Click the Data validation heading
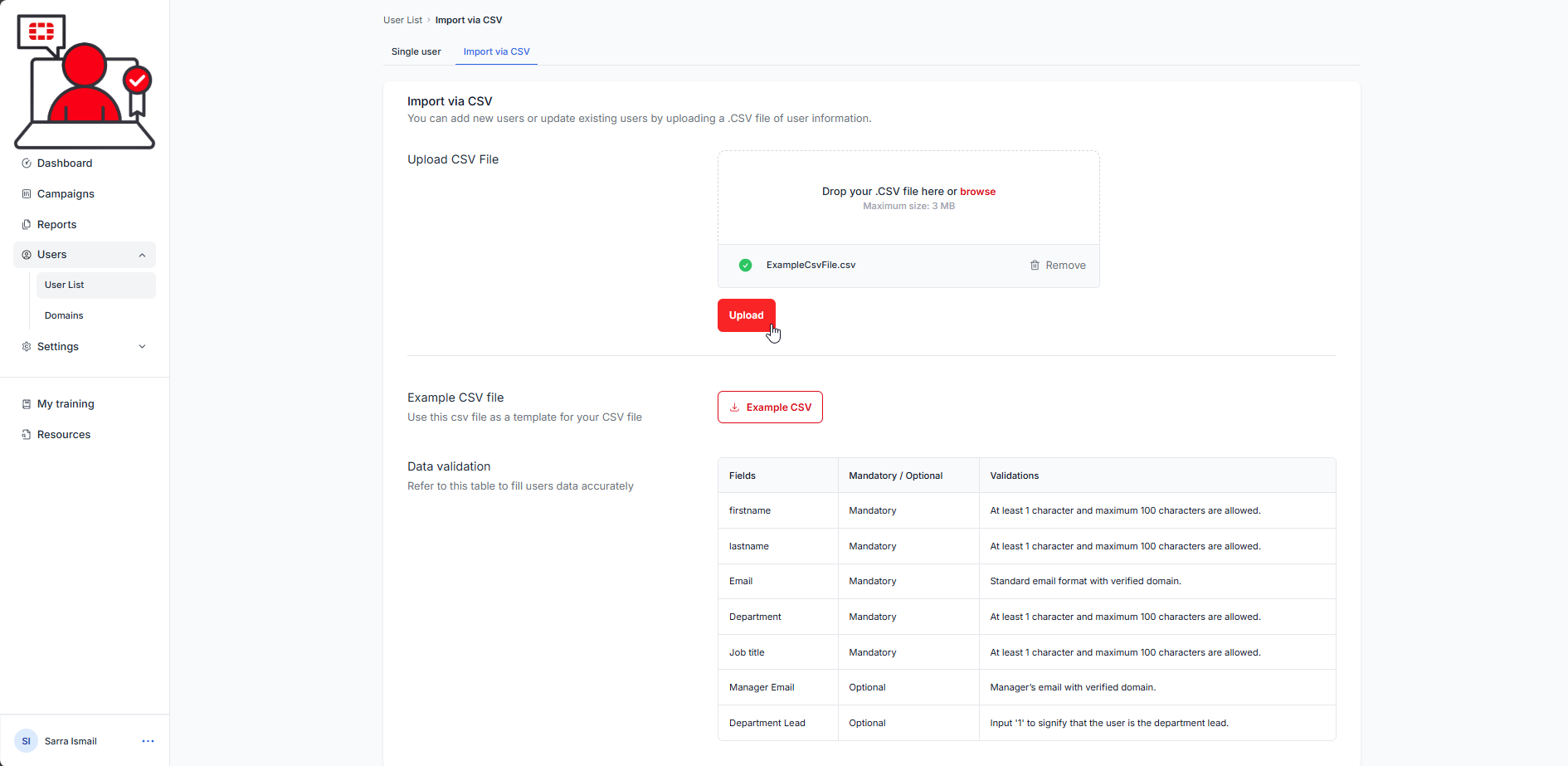 tap(449, 466)
